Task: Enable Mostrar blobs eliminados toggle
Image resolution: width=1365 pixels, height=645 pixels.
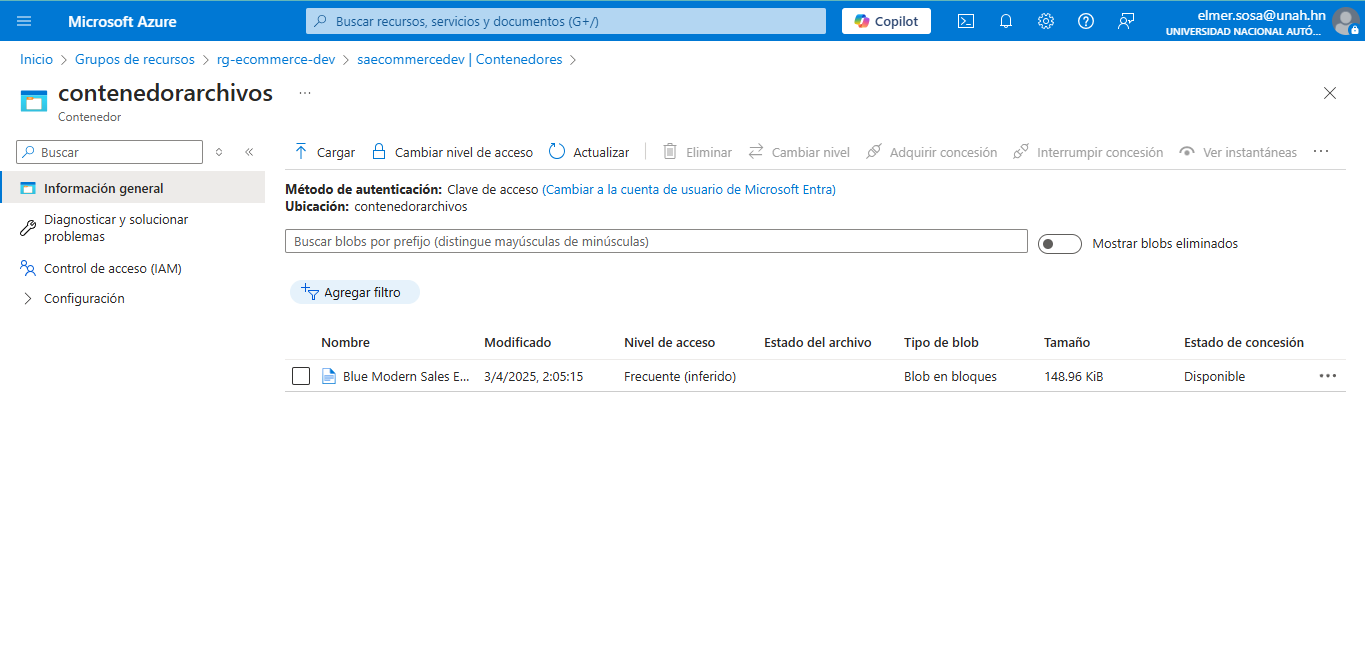Action: click(x=1059, y=243)
